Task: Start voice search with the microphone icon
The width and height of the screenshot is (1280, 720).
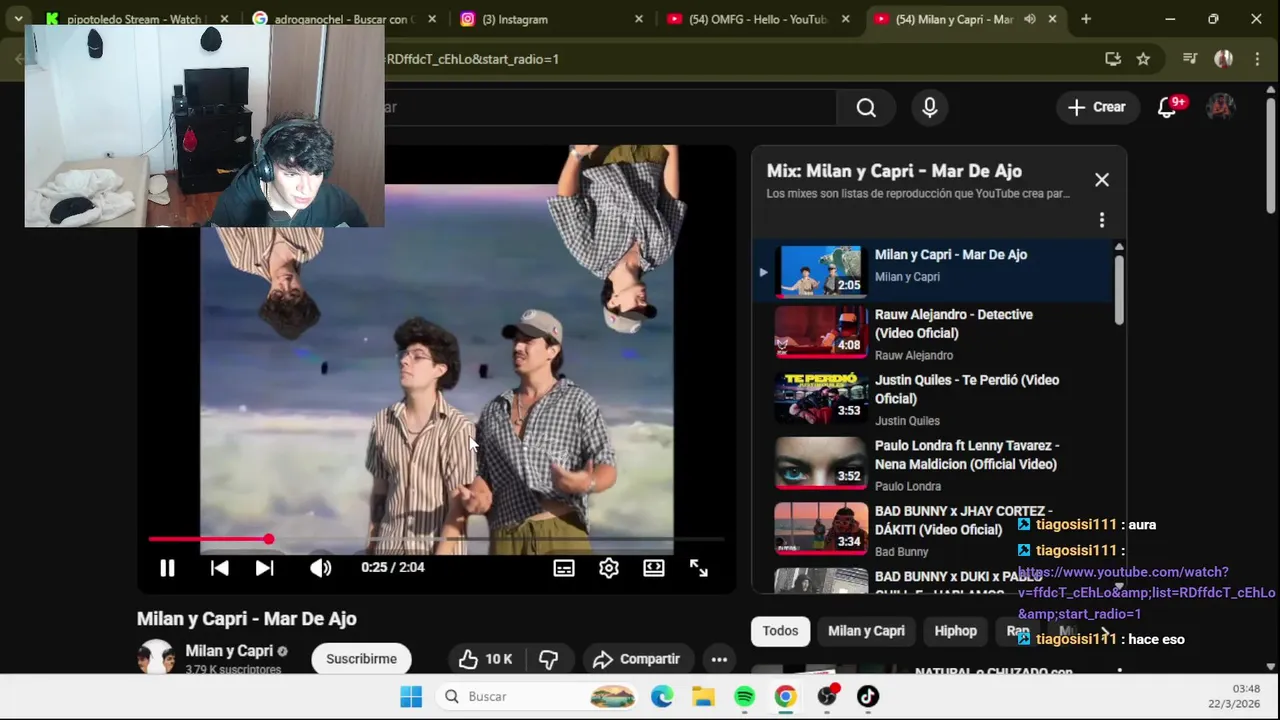Action: [930, 107]
